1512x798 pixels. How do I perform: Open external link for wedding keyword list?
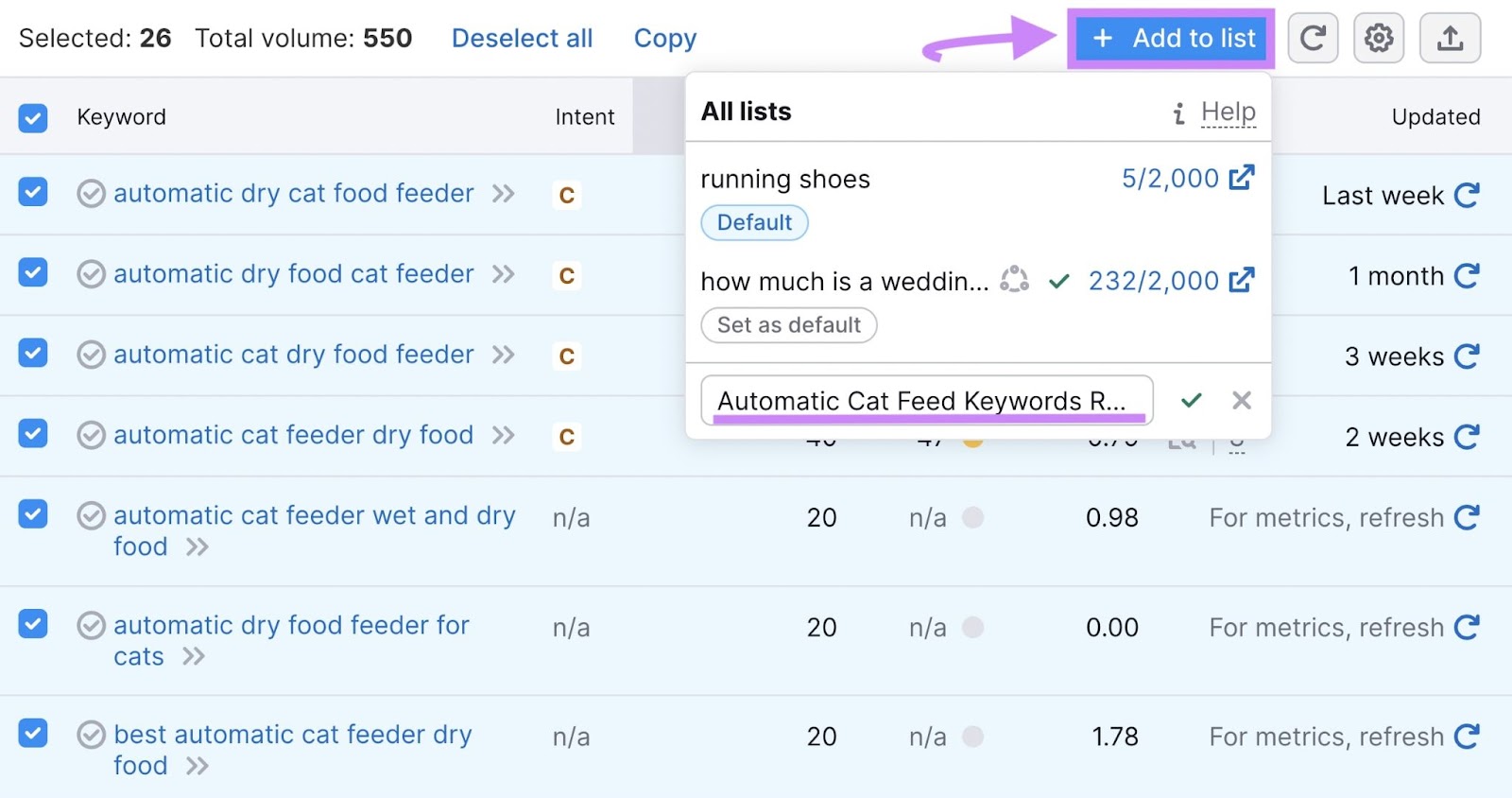pos(1242,280)
